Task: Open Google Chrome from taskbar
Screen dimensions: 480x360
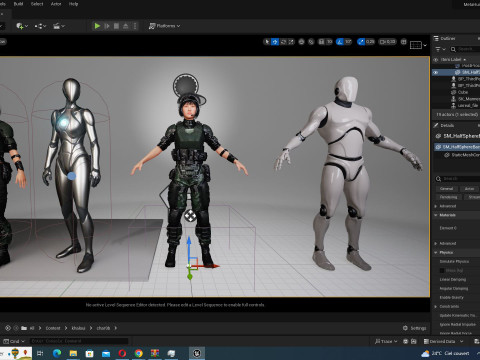Action: 139,353
